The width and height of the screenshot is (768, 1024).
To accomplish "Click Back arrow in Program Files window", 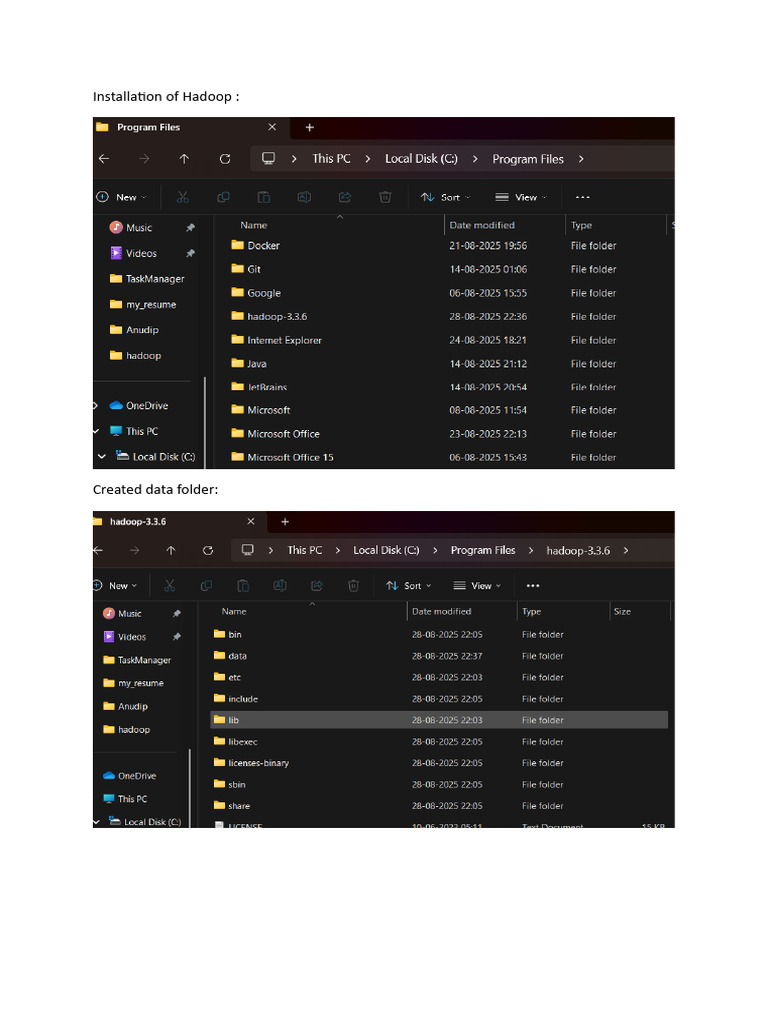I will pos(104,159).
